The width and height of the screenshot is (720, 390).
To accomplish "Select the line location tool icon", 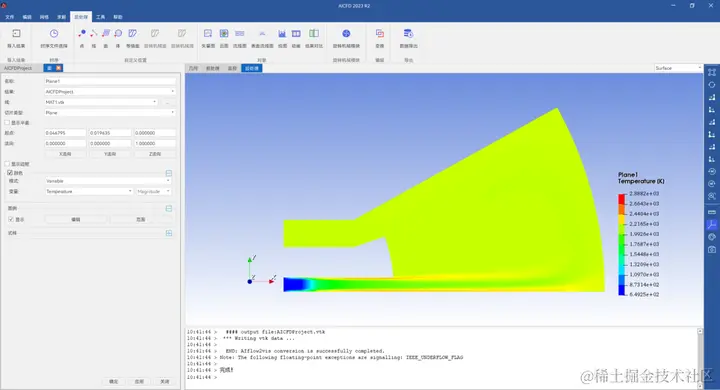I will (94, 34).
